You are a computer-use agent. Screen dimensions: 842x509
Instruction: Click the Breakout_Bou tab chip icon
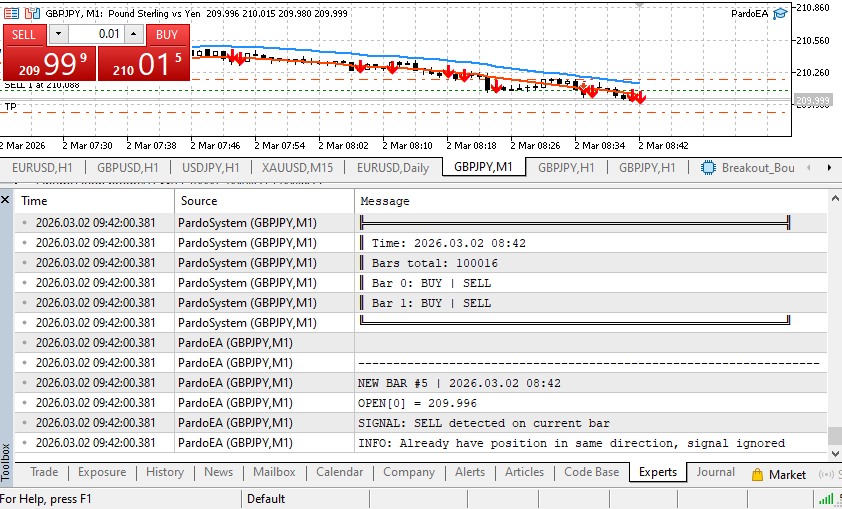click(x=708, y=168)
